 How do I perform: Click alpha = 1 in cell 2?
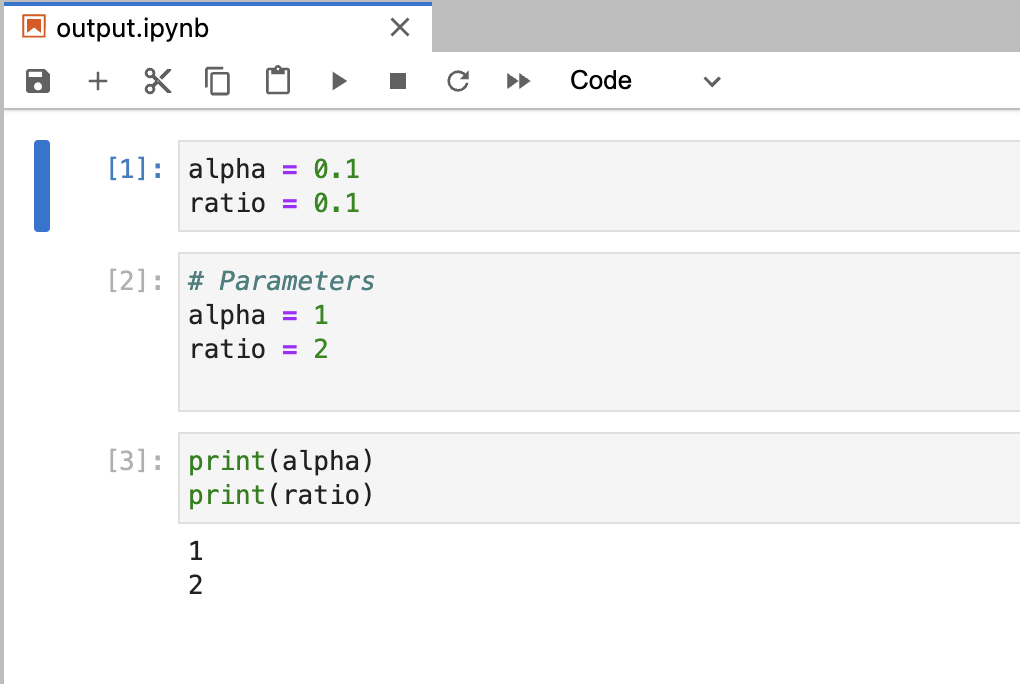[258, 315]
